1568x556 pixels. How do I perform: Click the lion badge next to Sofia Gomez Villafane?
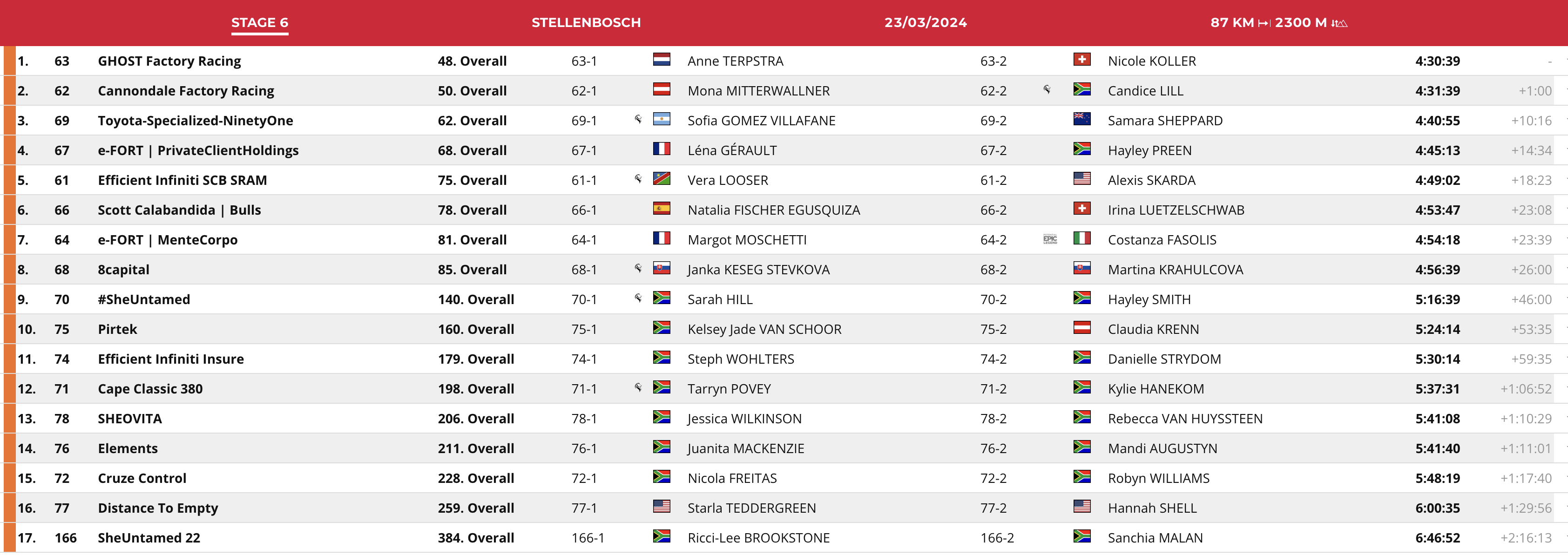(638, 119)
